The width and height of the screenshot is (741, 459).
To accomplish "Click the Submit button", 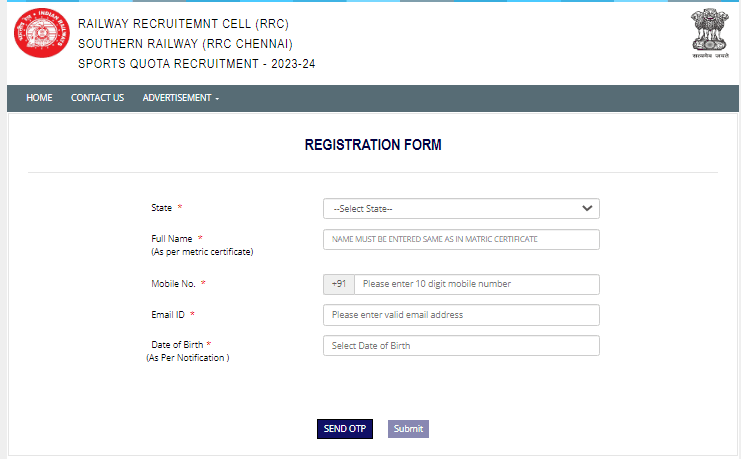I will point(408,429).
